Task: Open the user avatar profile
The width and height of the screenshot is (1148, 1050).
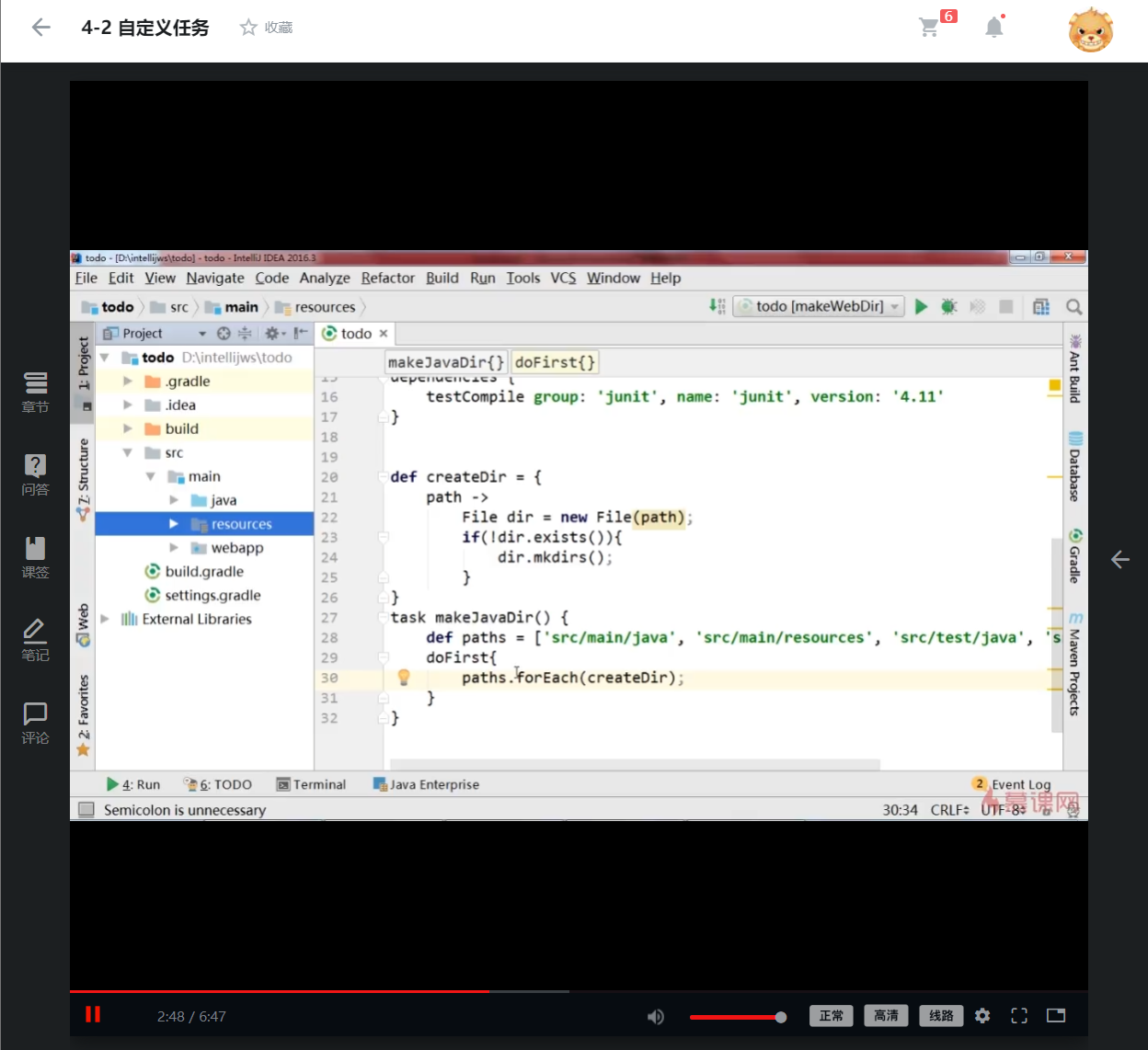Action: (1091, 29)
